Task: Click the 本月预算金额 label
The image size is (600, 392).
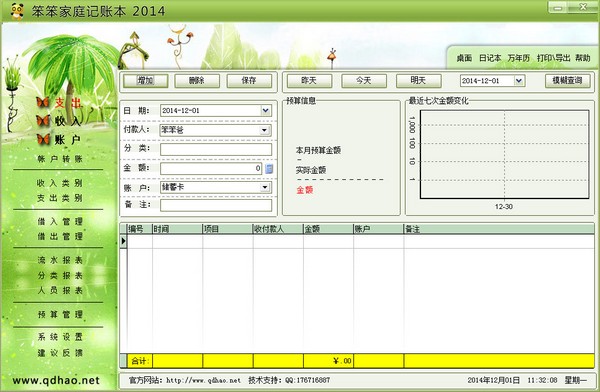Action: pos(318,150)
